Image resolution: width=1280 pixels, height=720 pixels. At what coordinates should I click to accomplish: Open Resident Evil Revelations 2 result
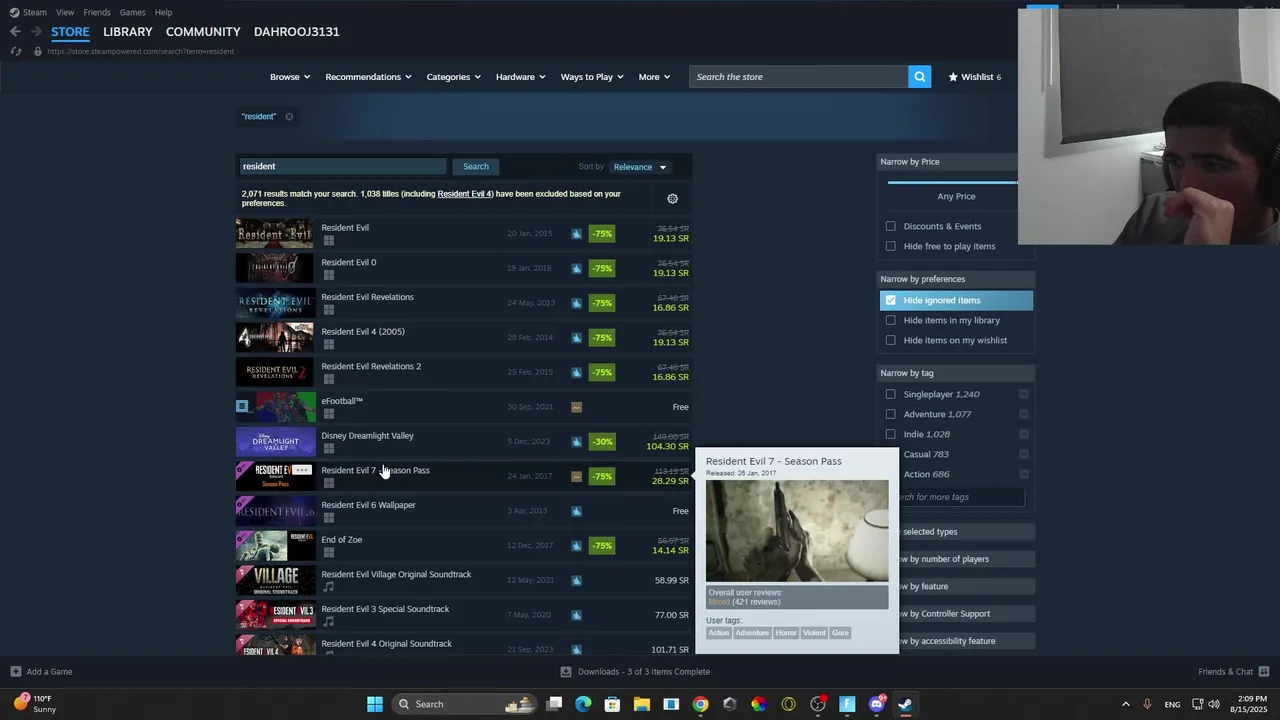464,372
